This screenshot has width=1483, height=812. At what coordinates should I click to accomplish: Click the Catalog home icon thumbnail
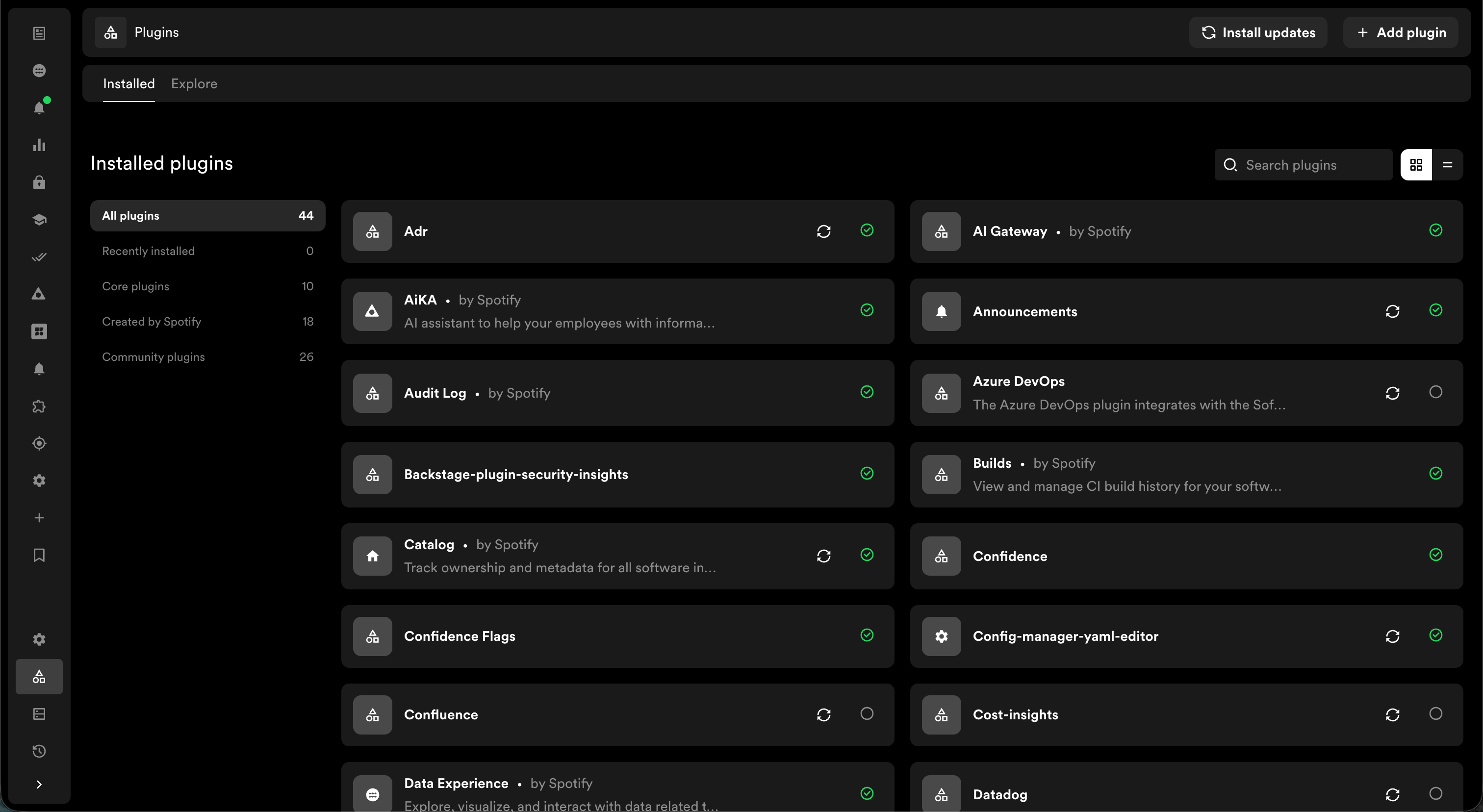(x=373, y=556)
